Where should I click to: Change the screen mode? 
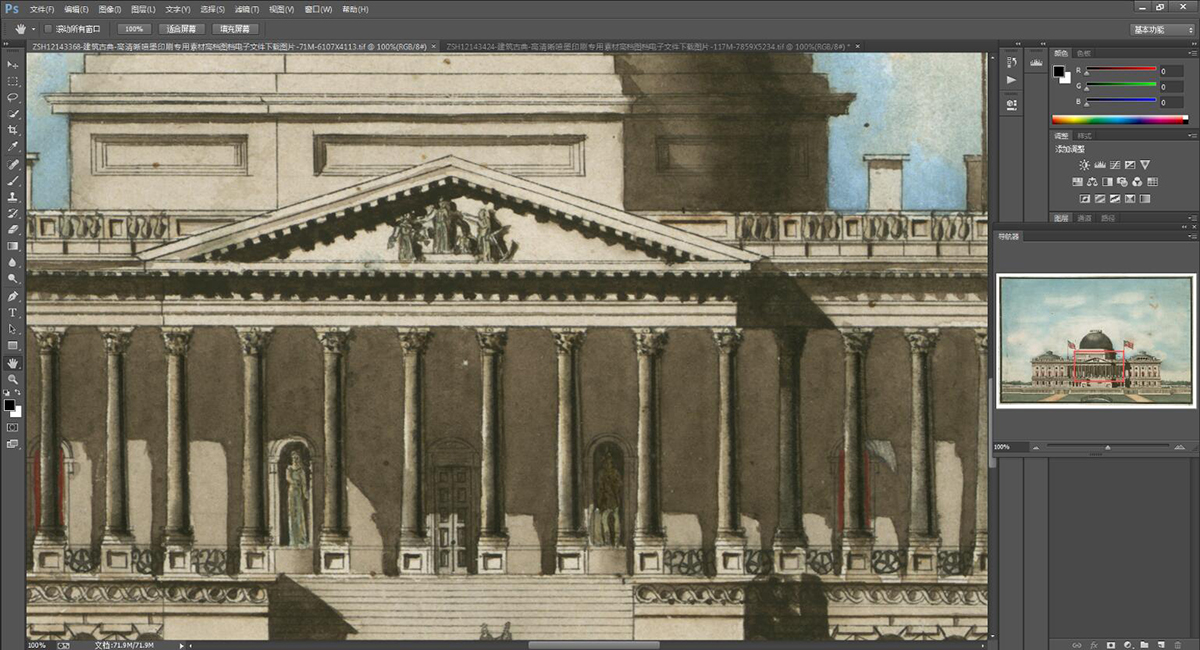click(13, 444)
